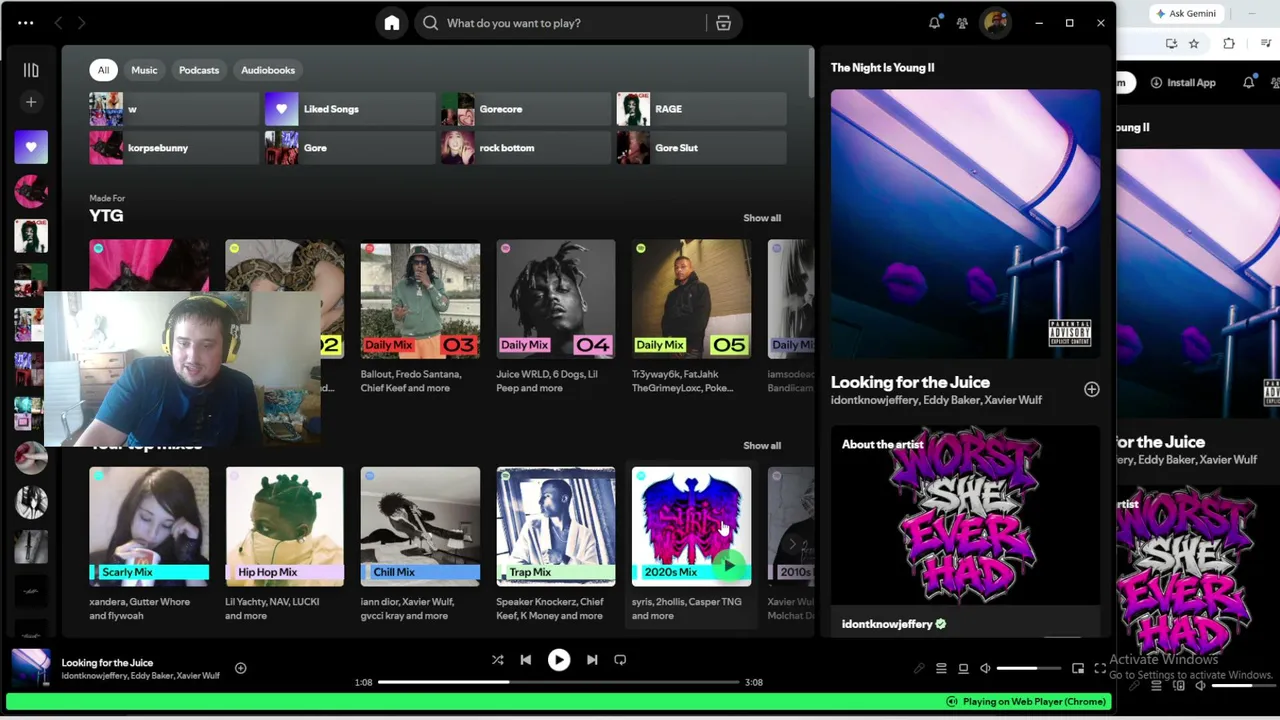Viewport: 1280px width, 720px height.
Task: Skip to the next track
Action: [592, 660]
